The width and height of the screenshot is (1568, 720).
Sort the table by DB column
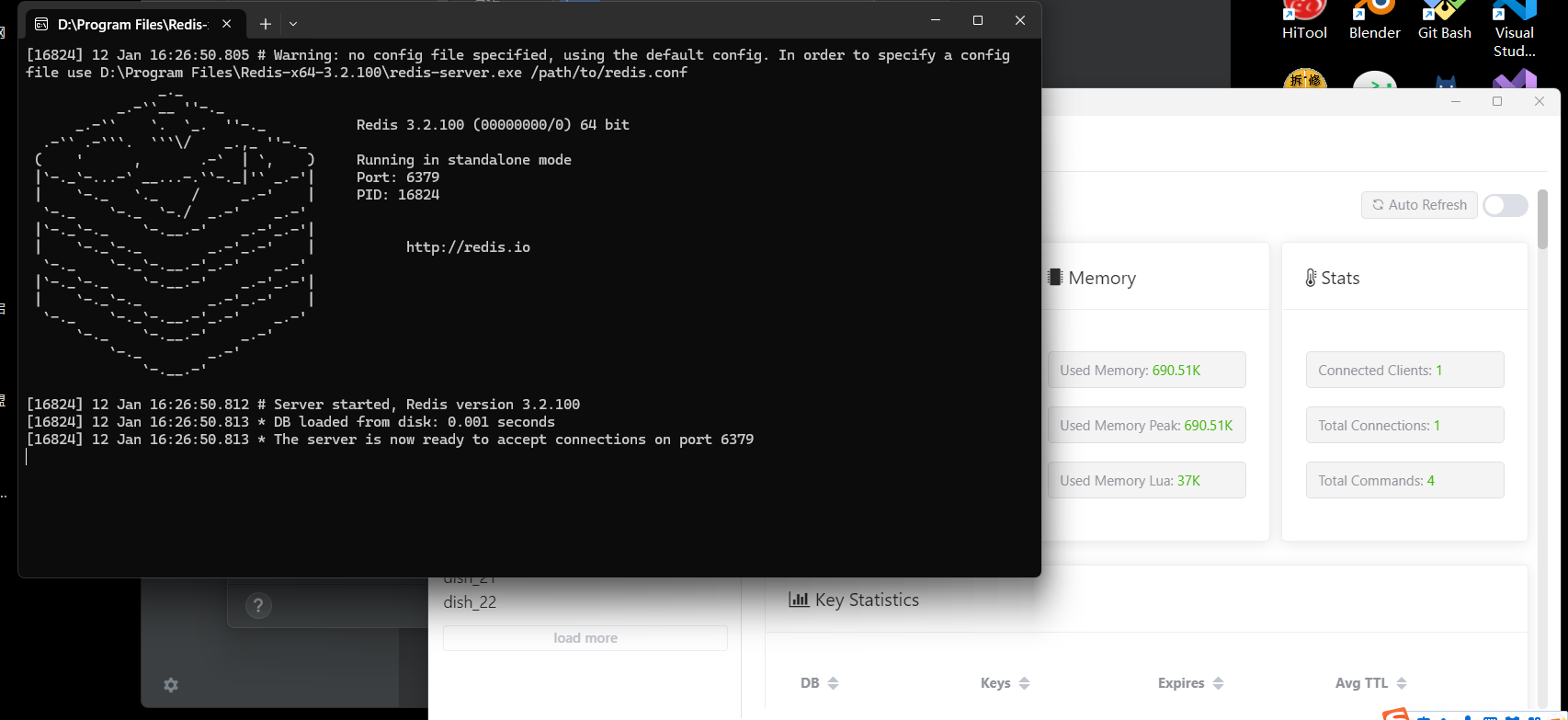click(x=819, y=683)
